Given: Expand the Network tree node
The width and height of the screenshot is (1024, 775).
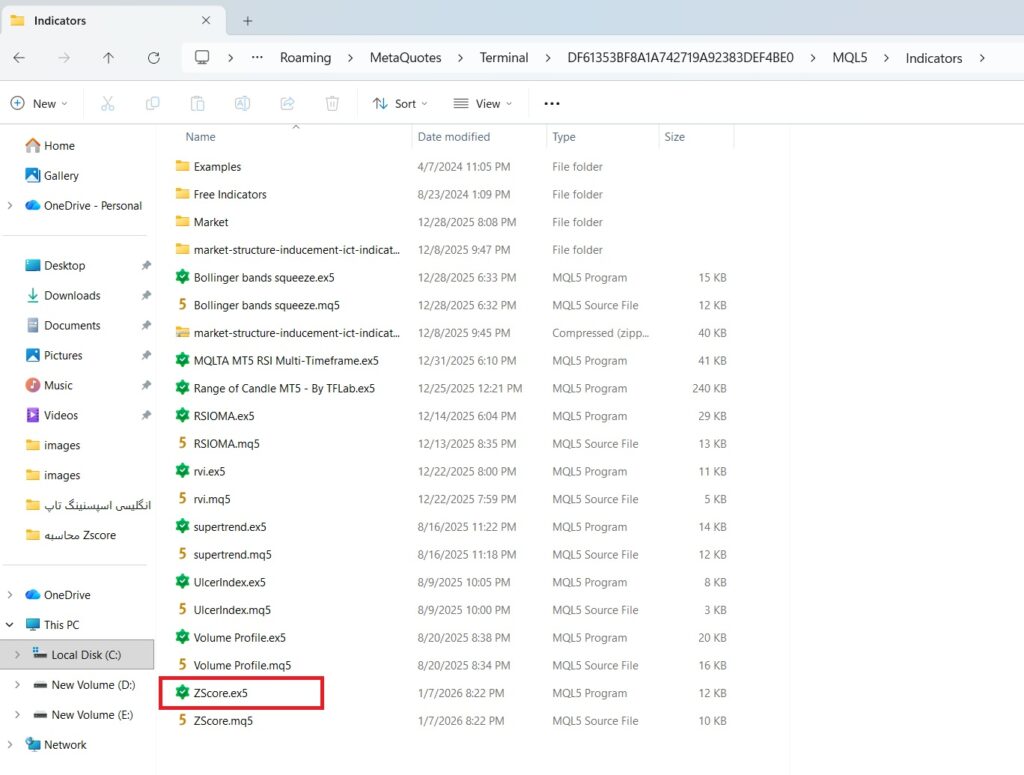Looking at the screenshot, I should pos(10,745).
